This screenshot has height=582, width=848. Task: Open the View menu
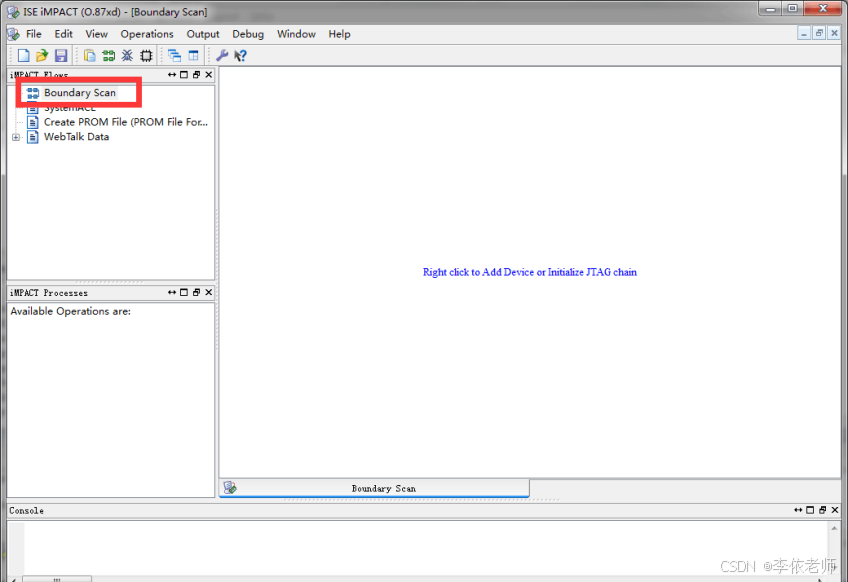pyautogui.click(x=96, y=34)
